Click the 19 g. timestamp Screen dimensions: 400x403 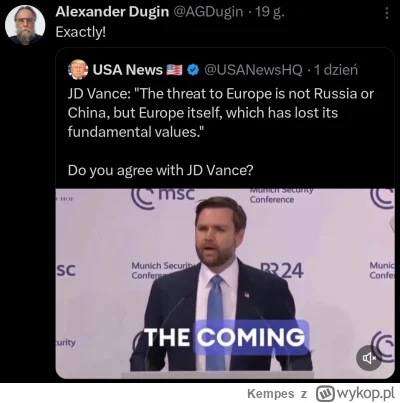[270, 12]
